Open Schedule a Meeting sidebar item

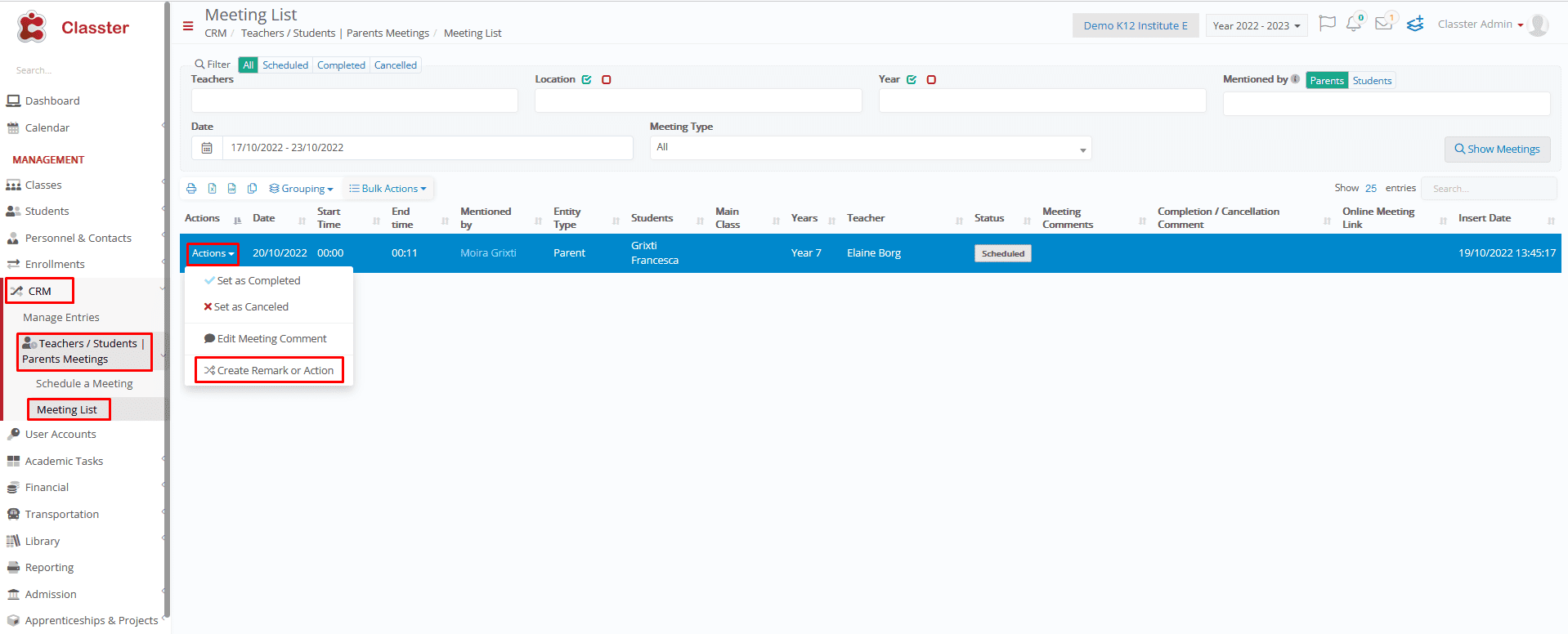coord(84,383)
